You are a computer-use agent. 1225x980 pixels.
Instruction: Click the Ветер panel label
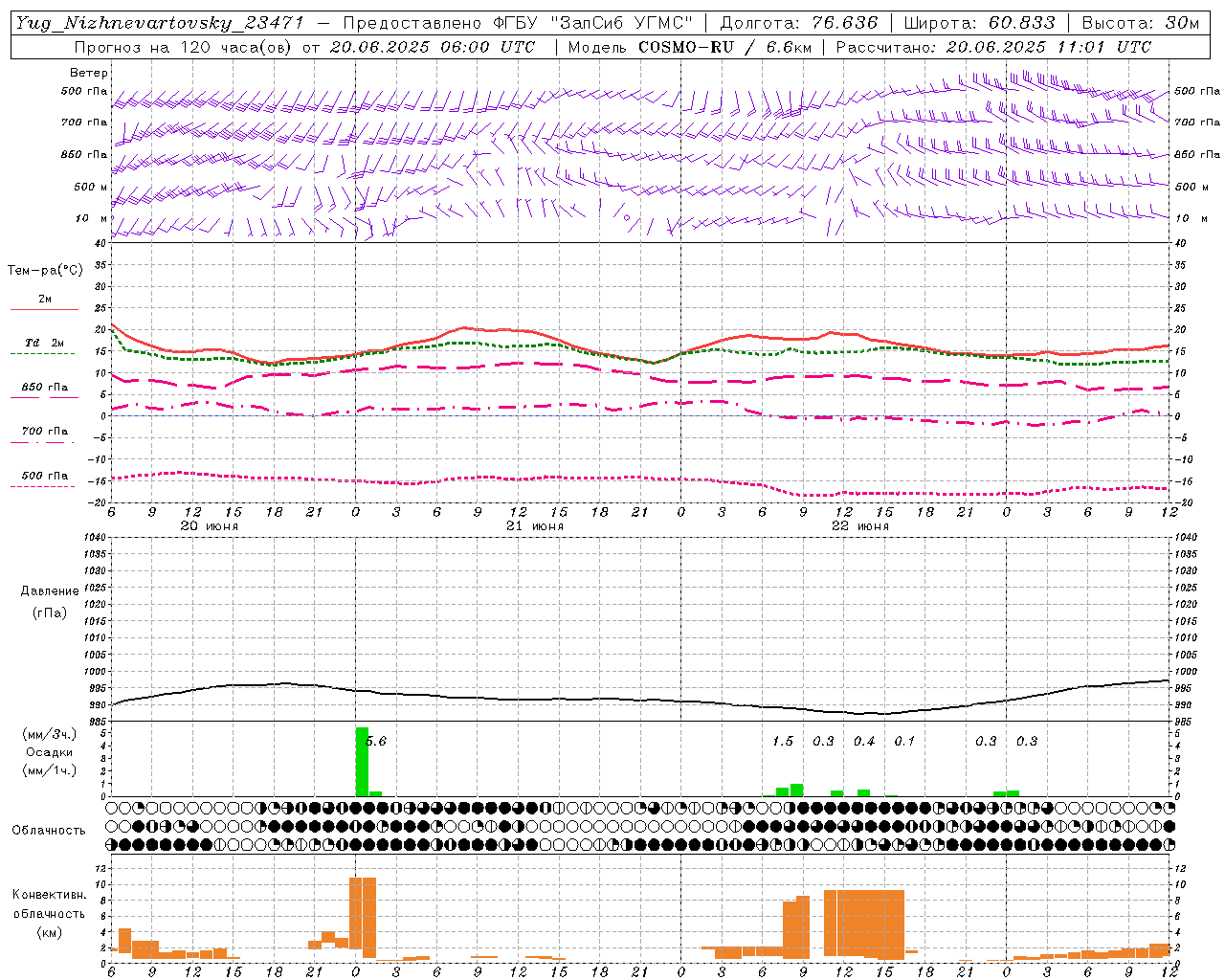89,73
